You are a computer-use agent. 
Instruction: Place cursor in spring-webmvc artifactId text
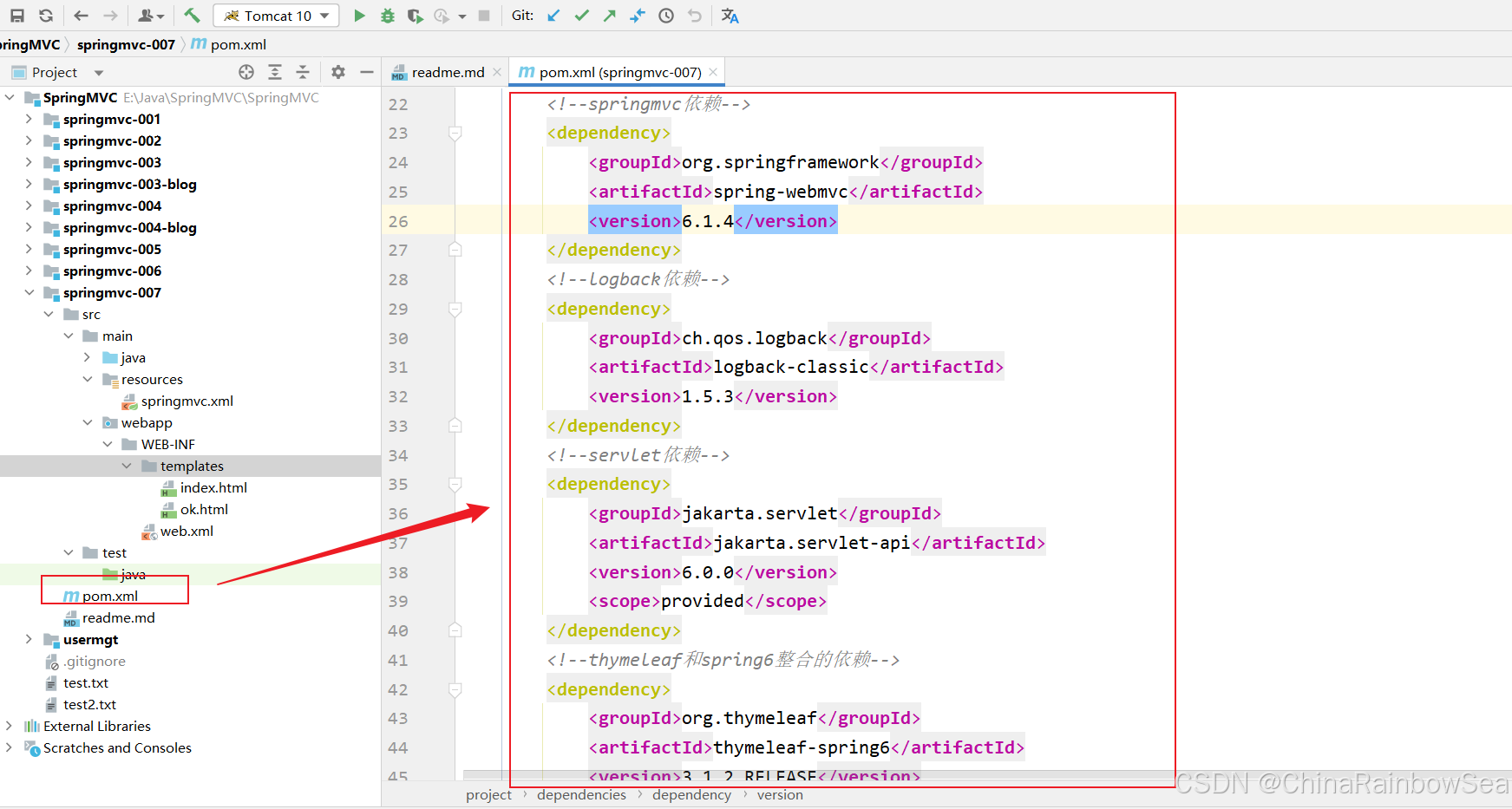[x=781, y=192]
